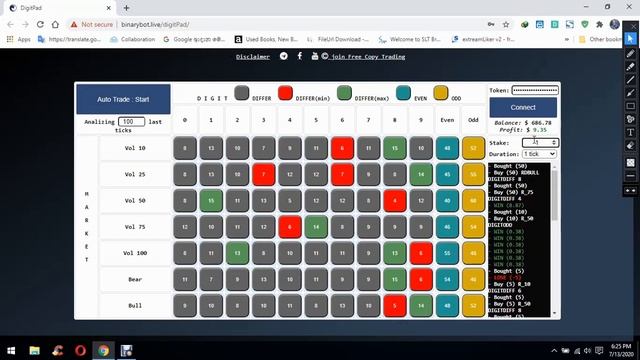Select the straight line drawing tool
The image size is (640, 360).
[x=631, y=80]
